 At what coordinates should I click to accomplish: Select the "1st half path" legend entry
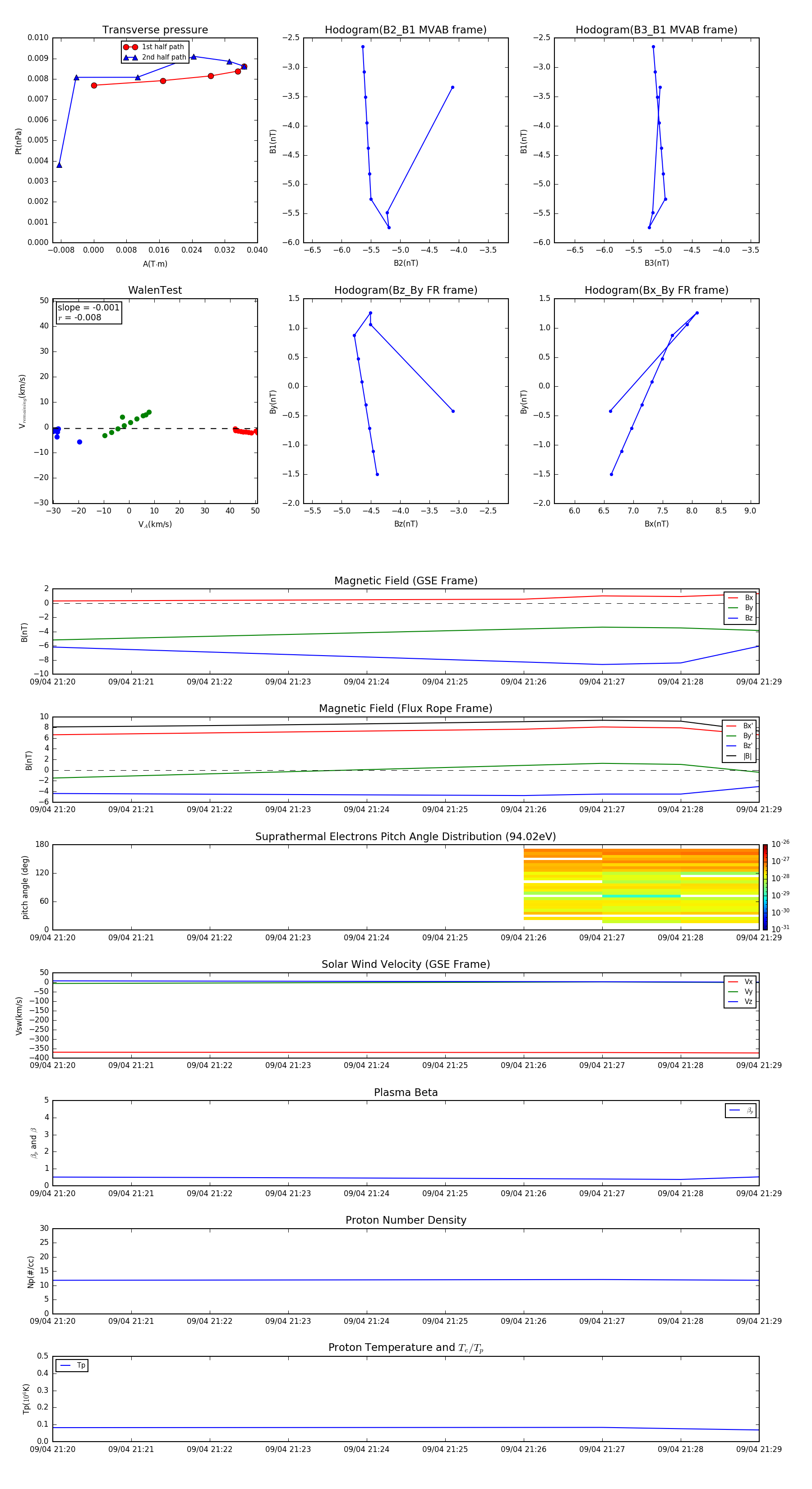(x=154, y=47)
